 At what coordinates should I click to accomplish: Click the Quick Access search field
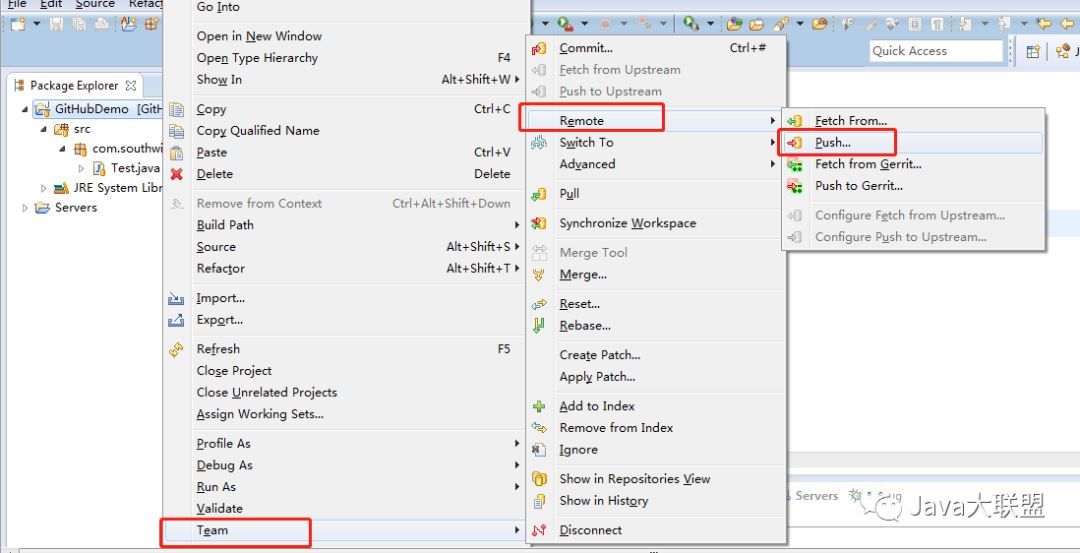click(936, 51)
